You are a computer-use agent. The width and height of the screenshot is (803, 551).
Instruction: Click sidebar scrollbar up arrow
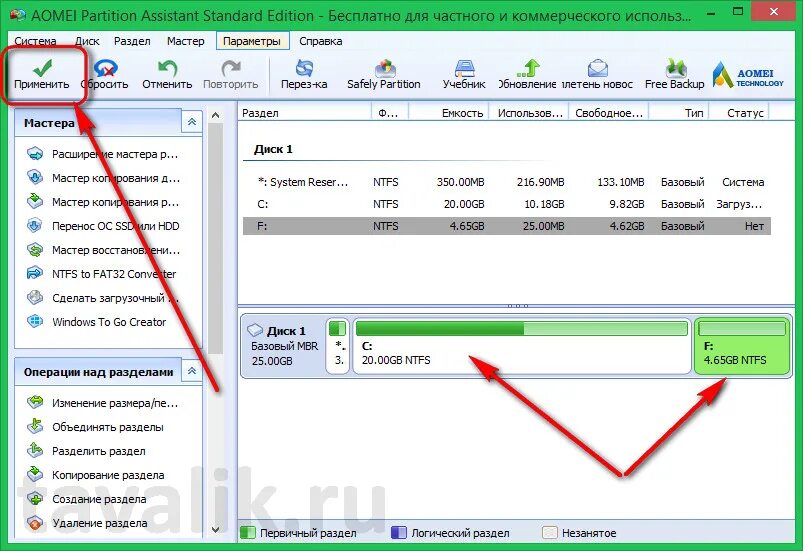coord(216,116)
